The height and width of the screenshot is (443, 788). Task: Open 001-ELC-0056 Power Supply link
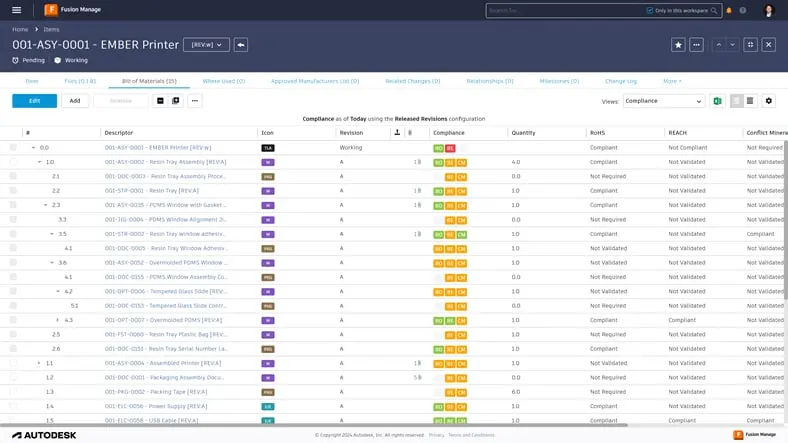tap(156, 406)
